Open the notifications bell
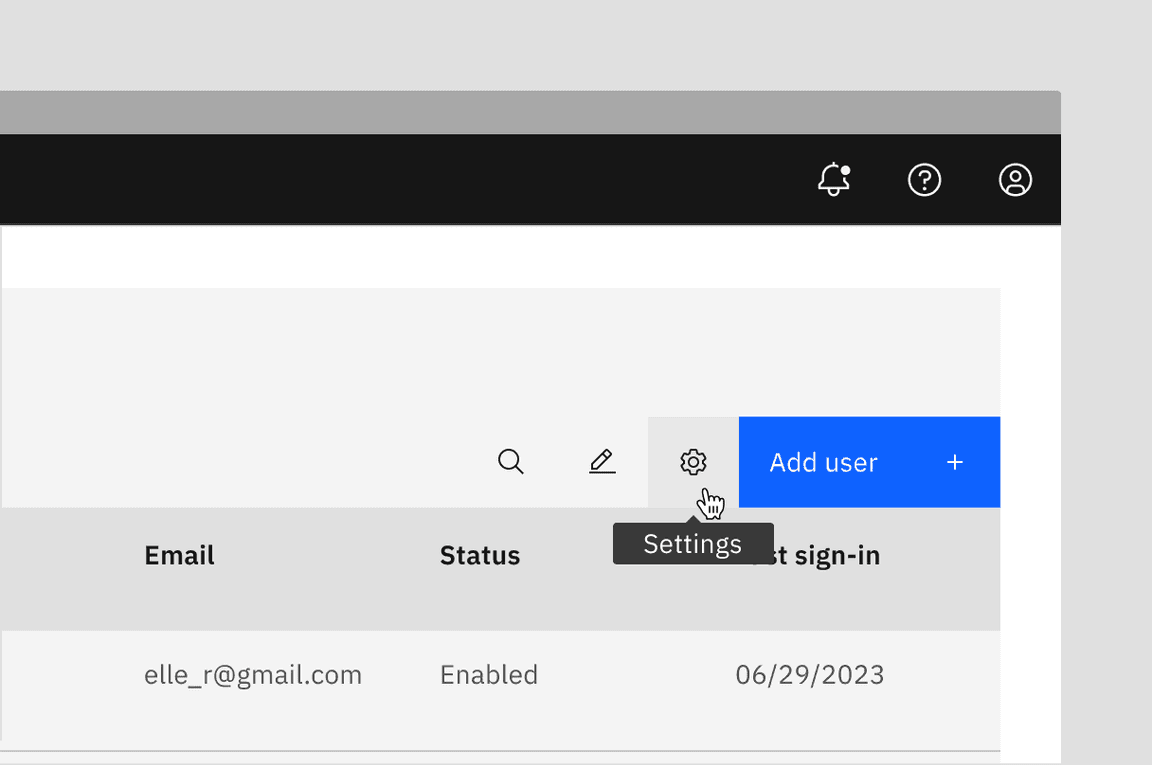 pyautogui.click(x=833, y=181)
